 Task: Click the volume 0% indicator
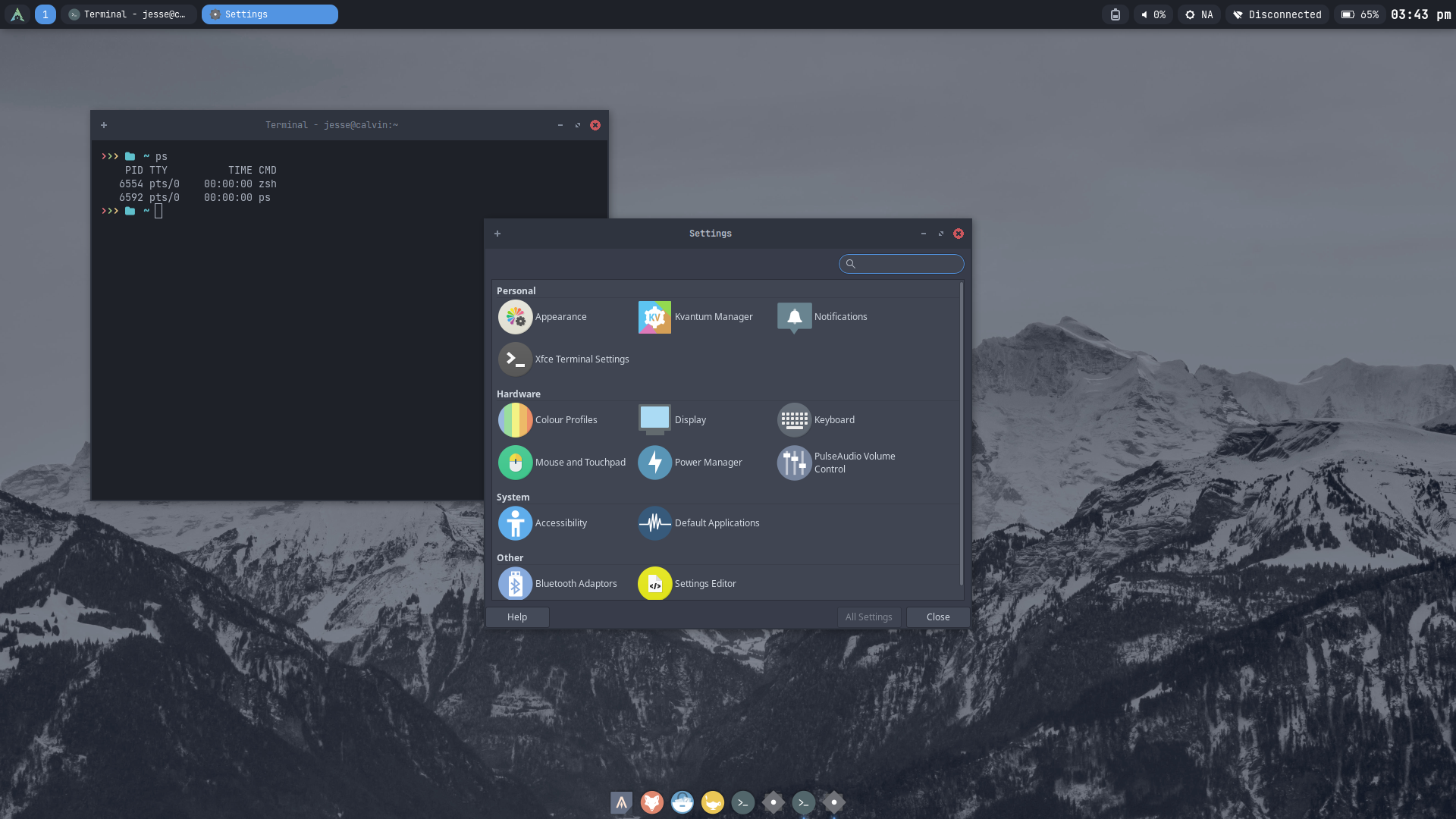pos(1153,14)
